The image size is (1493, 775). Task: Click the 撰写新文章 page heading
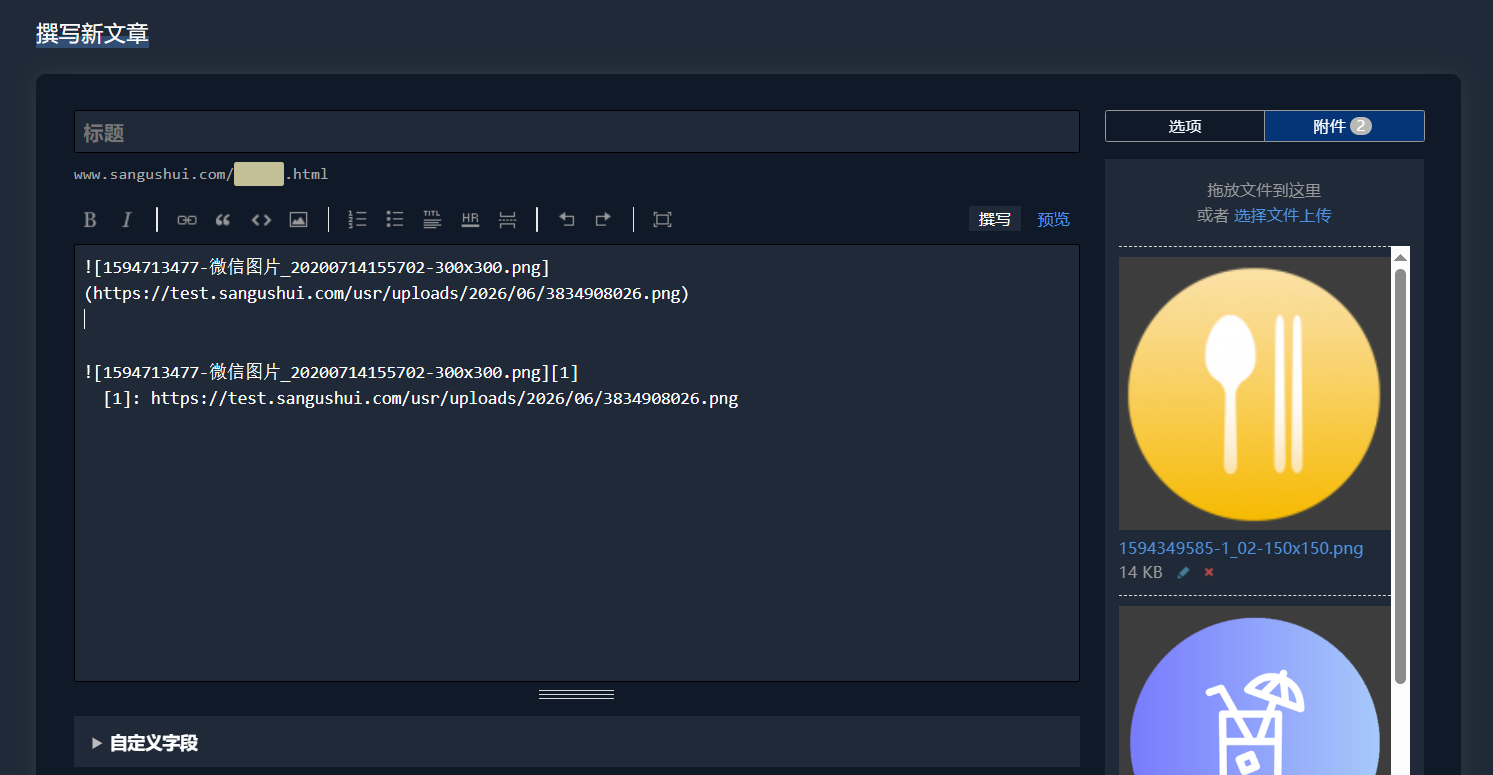point(92,34)
